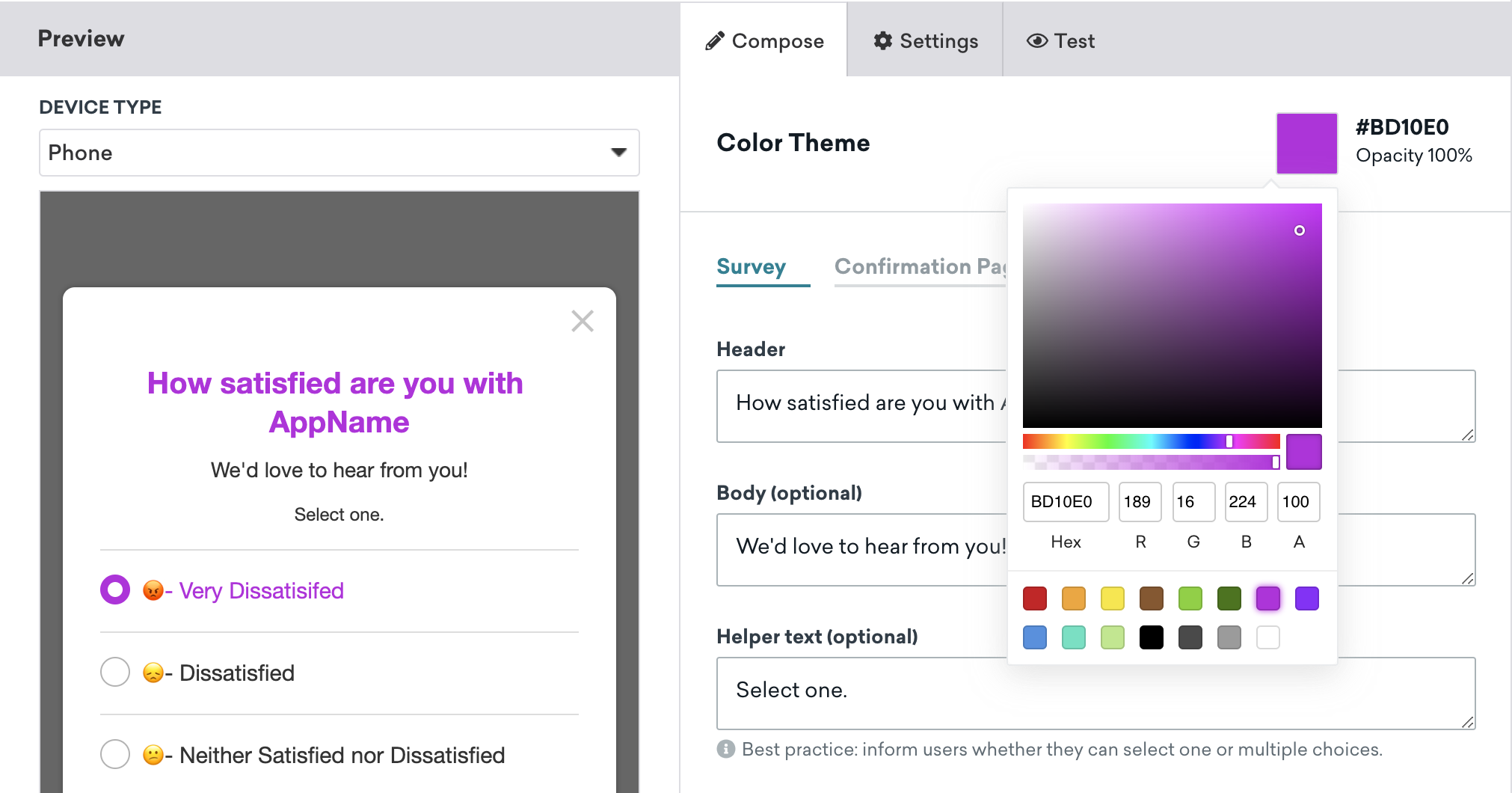Open the Settings tab
The width and height of the screenshot is (1512, 793).
[x=926, y=41]
